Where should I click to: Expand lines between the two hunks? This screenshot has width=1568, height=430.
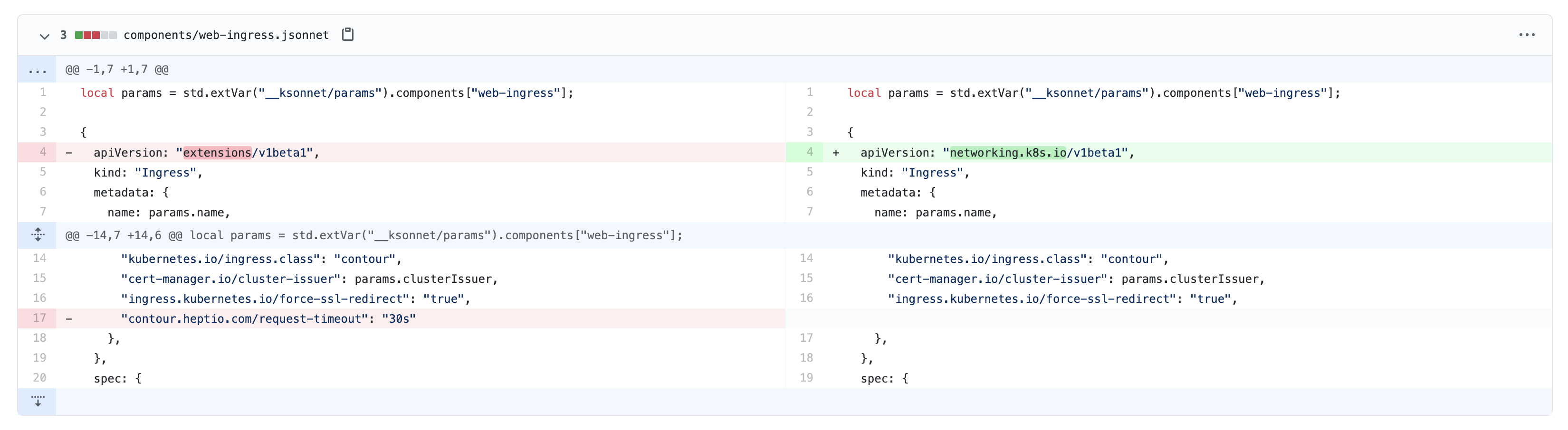coord(37,235)
